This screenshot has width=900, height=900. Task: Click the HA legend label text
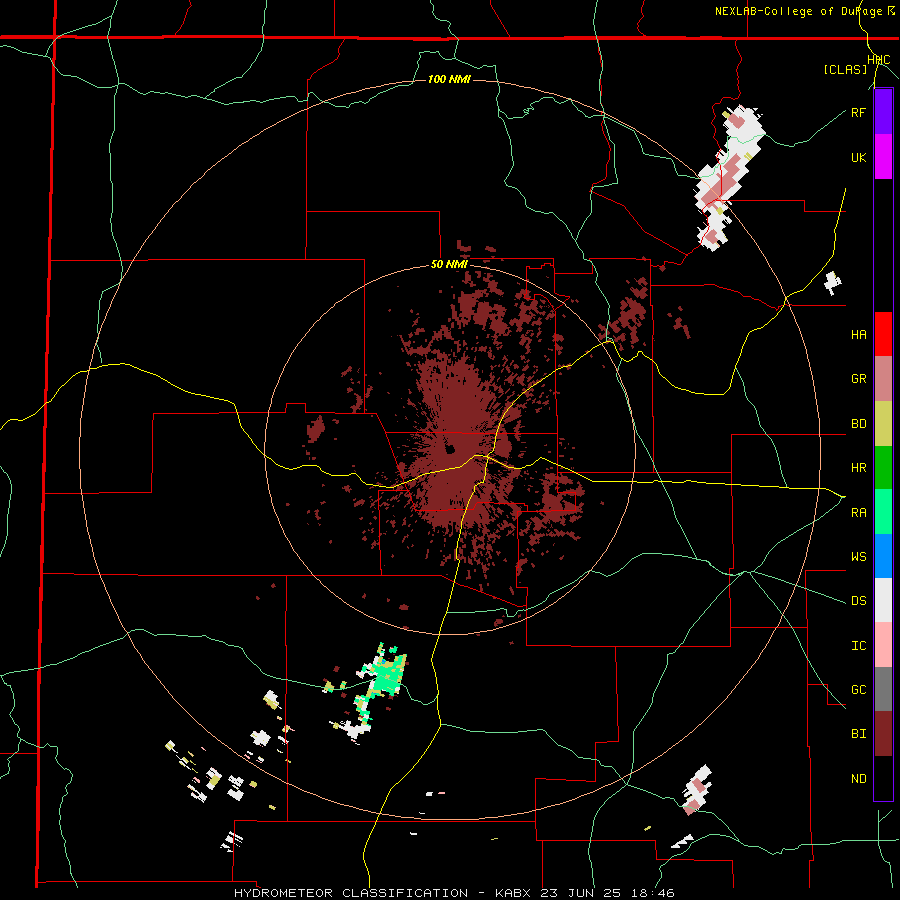pos(858,334)
